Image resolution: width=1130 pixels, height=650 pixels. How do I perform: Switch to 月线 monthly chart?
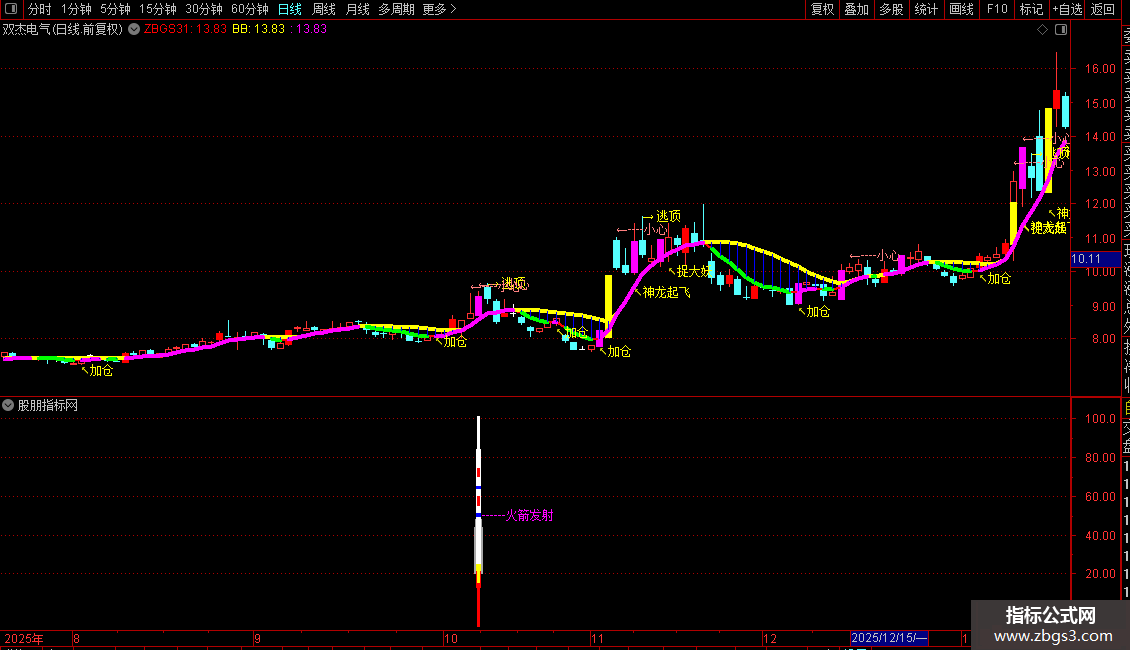[x=357, y=9]
